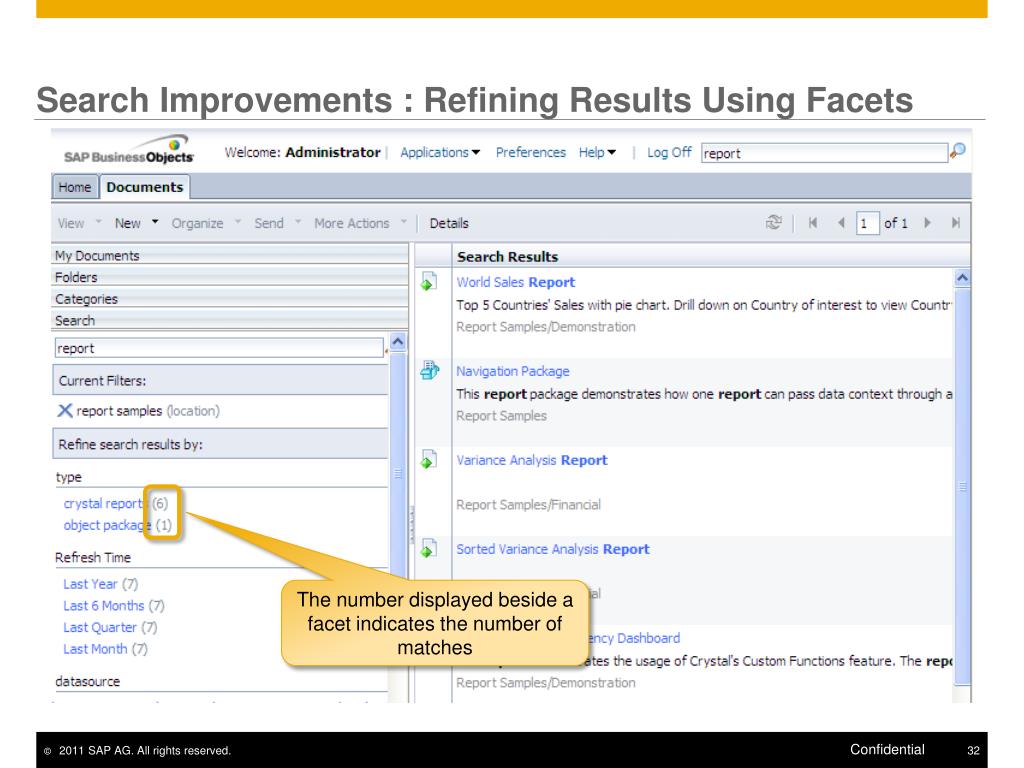Refine by Last Year refresh time

coord(90,583)
